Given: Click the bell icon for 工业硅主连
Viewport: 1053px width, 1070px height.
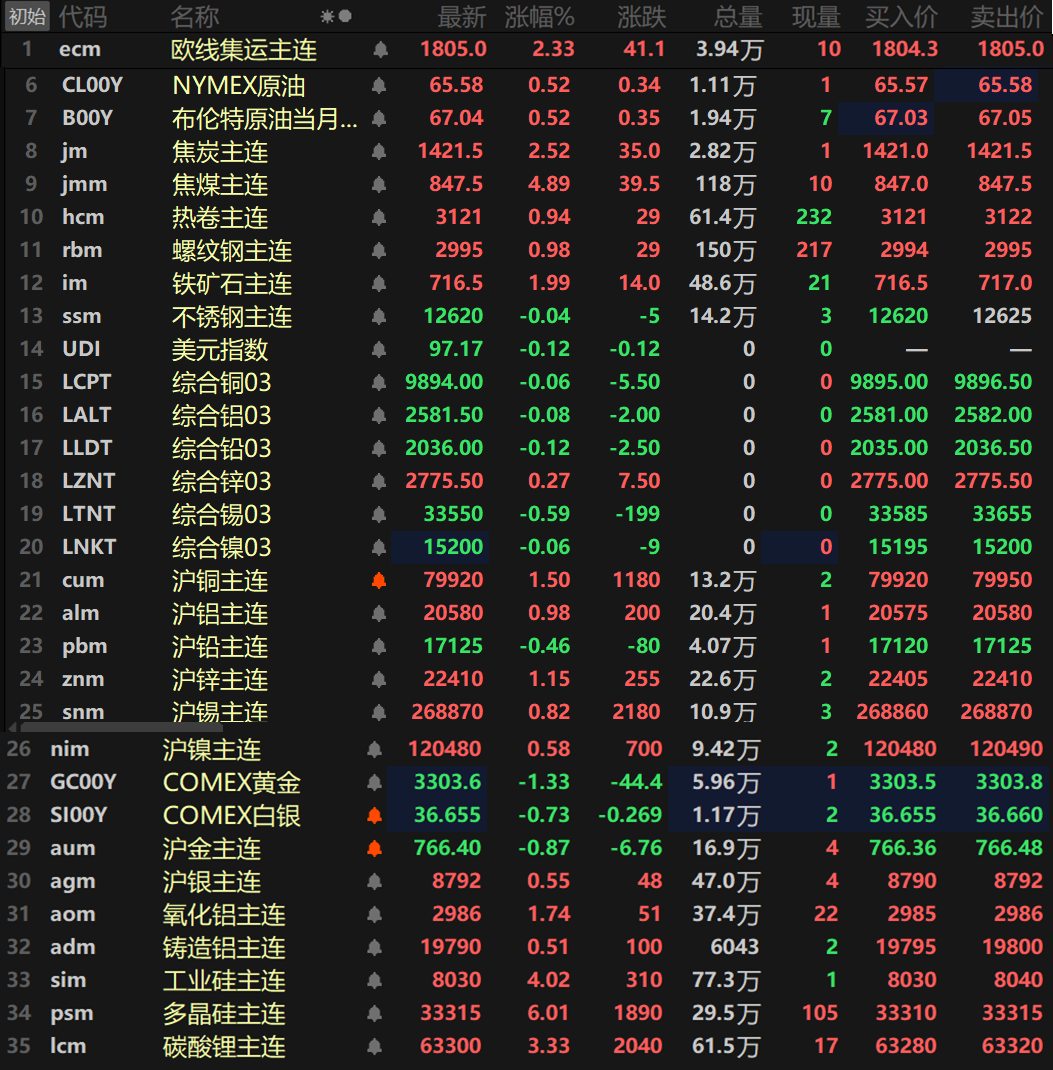Looking at the screenshot, I should click(374, 980).
